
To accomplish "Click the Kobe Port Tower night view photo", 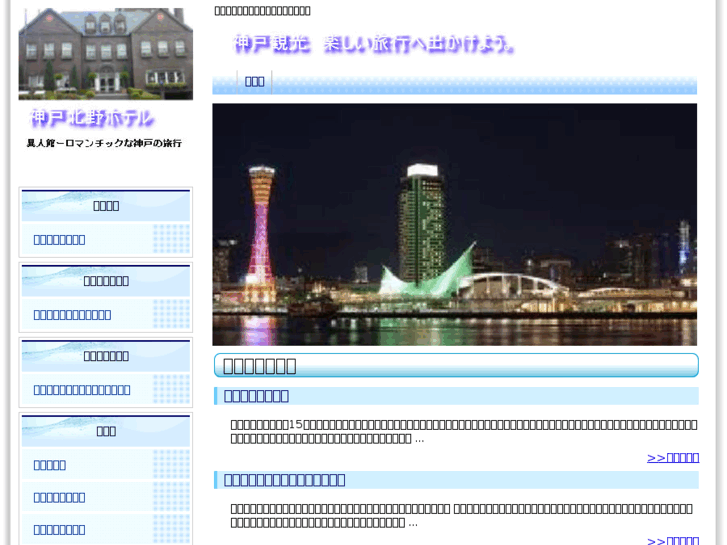I will [x=454, y=224].
